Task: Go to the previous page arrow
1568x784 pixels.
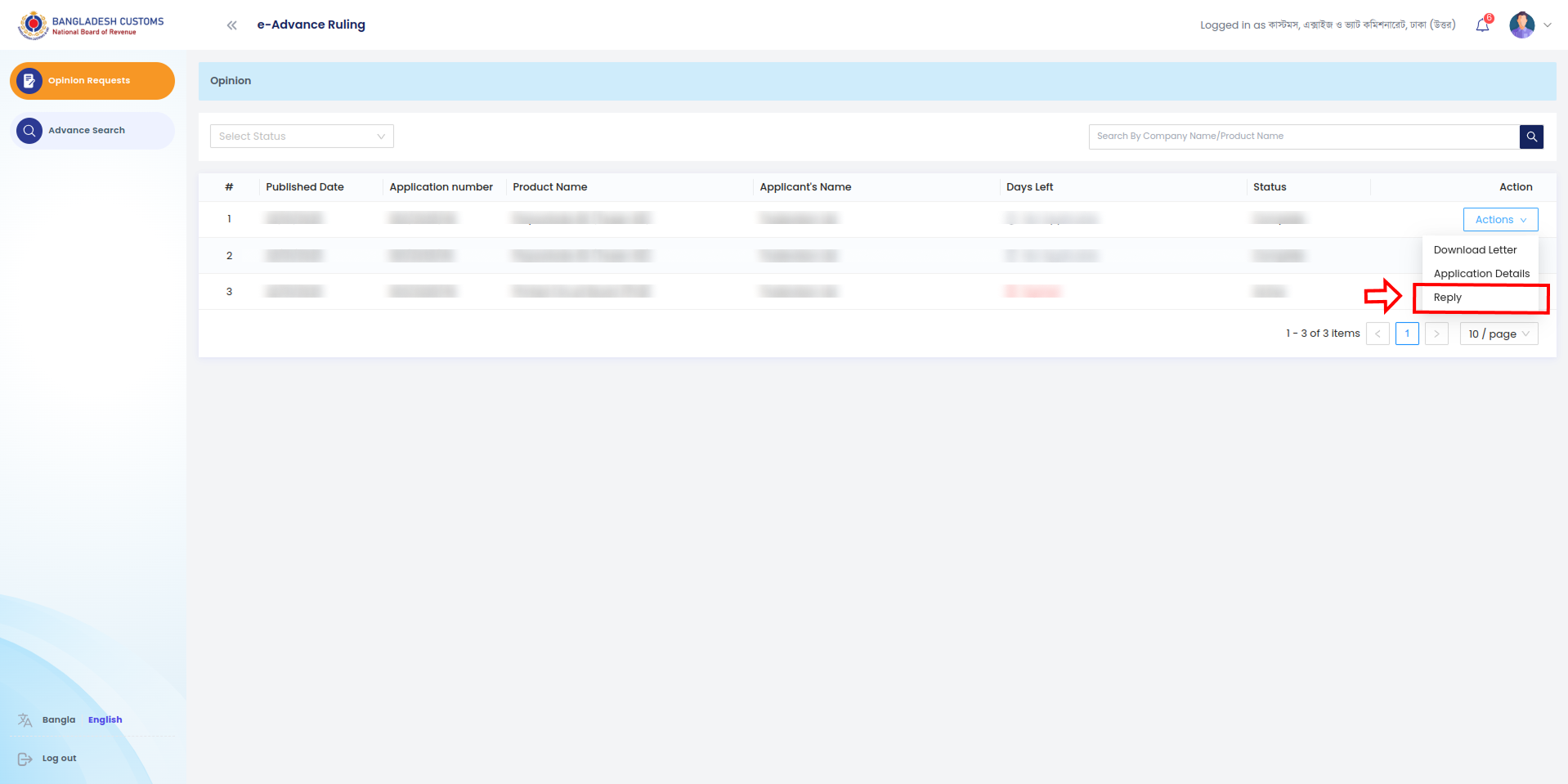Action: (x=1378, y=334)
